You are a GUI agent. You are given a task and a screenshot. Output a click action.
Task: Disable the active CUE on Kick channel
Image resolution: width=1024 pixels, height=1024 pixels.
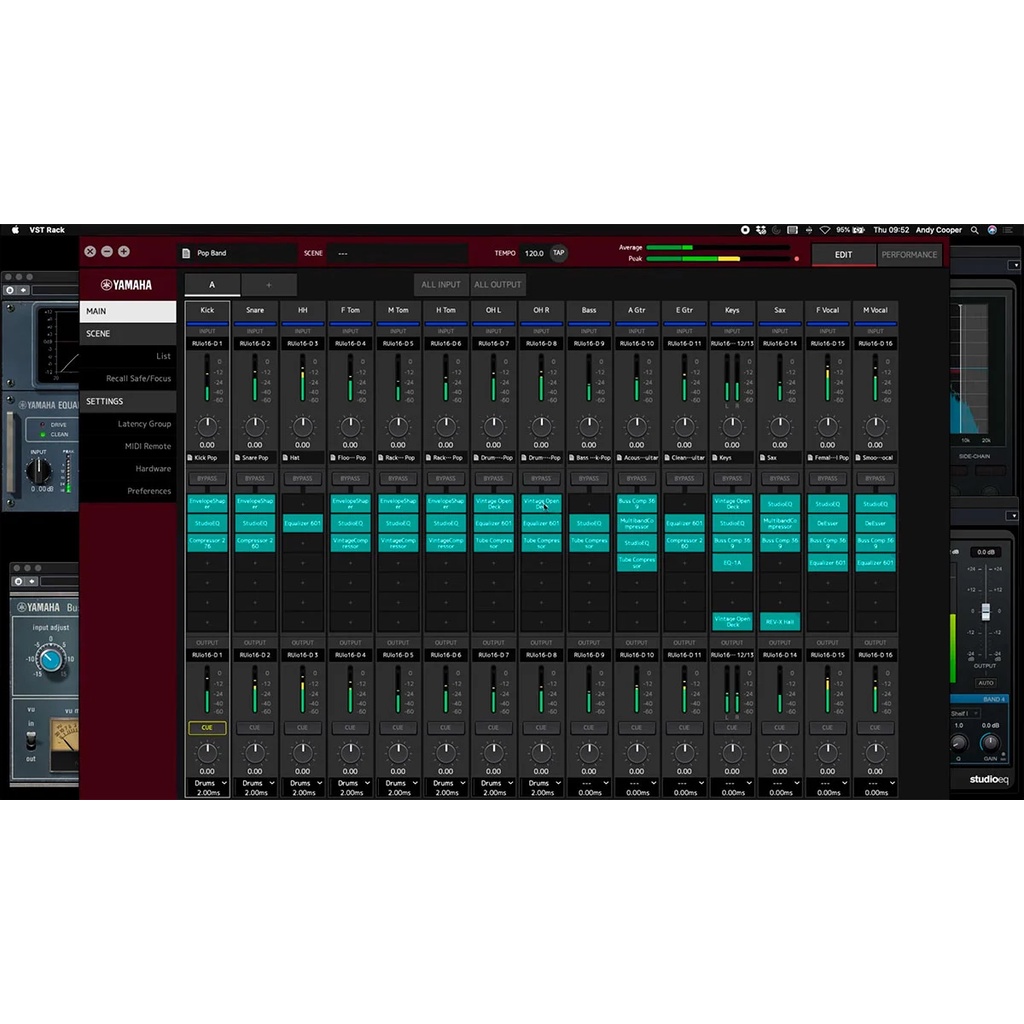pos(207,728)
